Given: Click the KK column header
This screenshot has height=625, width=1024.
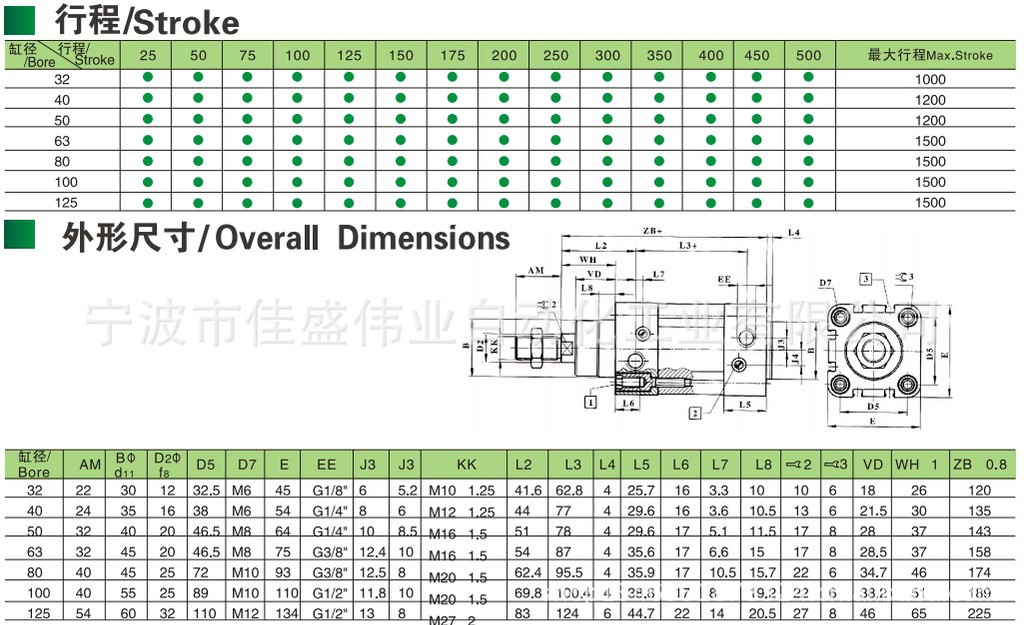Looking at the screenshot, I should [466, 464].
